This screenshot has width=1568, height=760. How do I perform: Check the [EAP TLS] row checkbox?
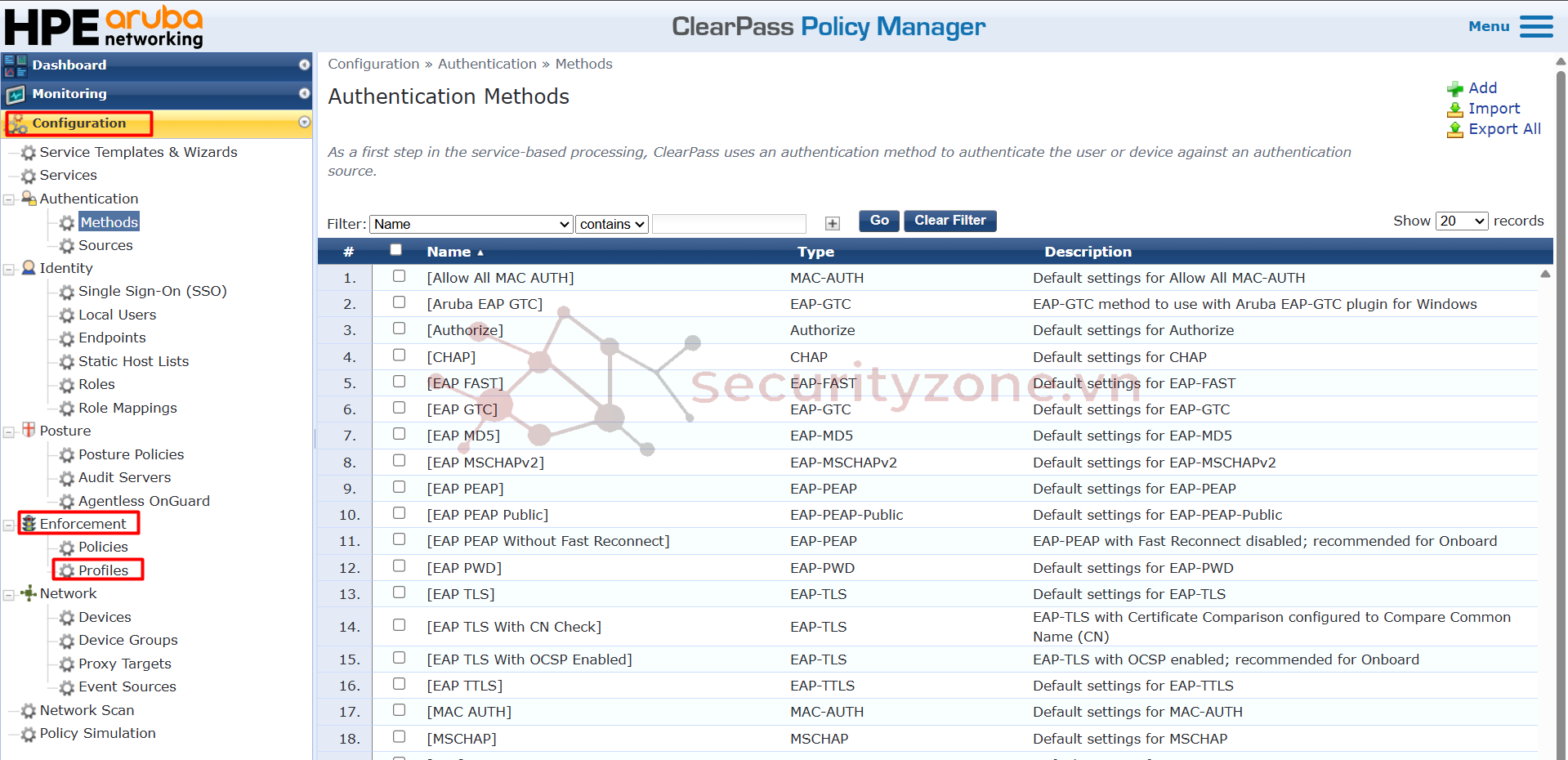pos(399,592)
